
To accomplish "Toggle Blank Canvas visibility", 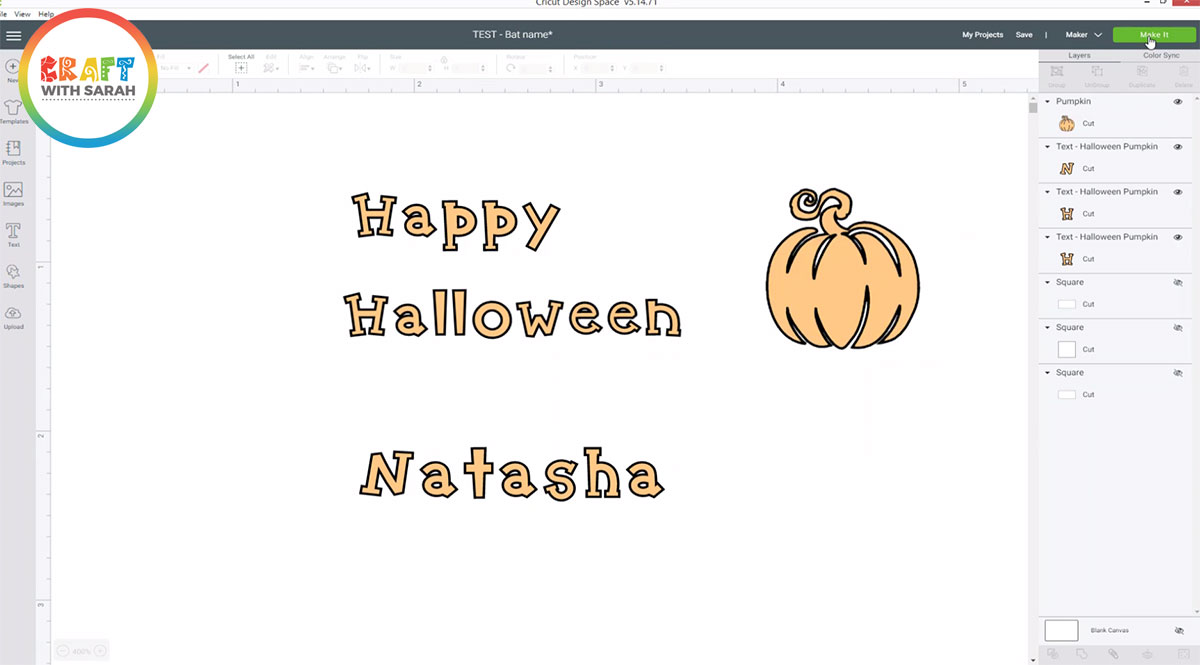I will pos(1180,630).
